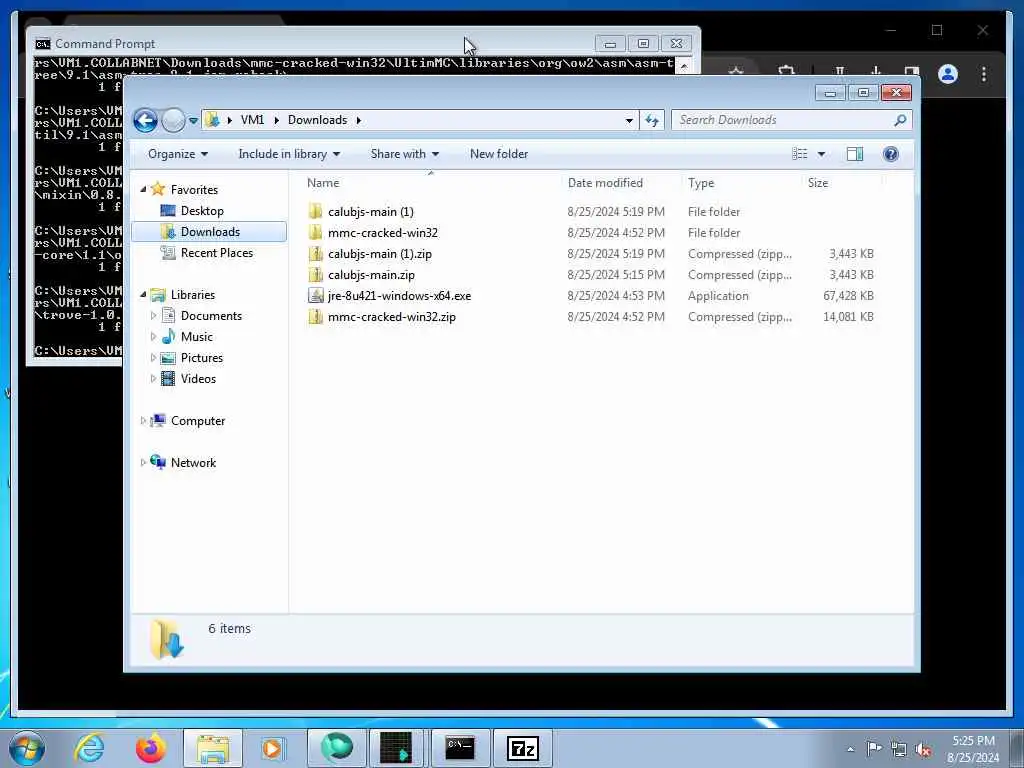Viewport: 1024px width, 768px height.
Task: Select Desktop under Favorites
Action: coord(202,211)
